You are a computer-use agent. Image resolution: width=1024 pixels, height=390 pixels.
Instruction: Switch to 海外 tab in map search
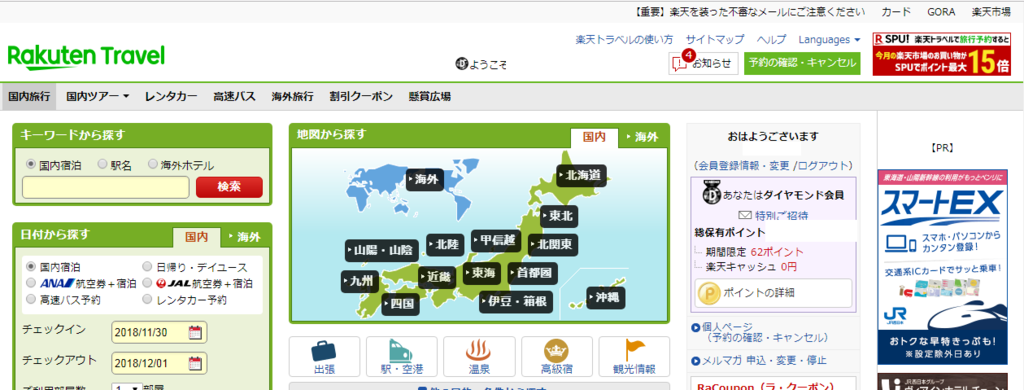(643, 137)
